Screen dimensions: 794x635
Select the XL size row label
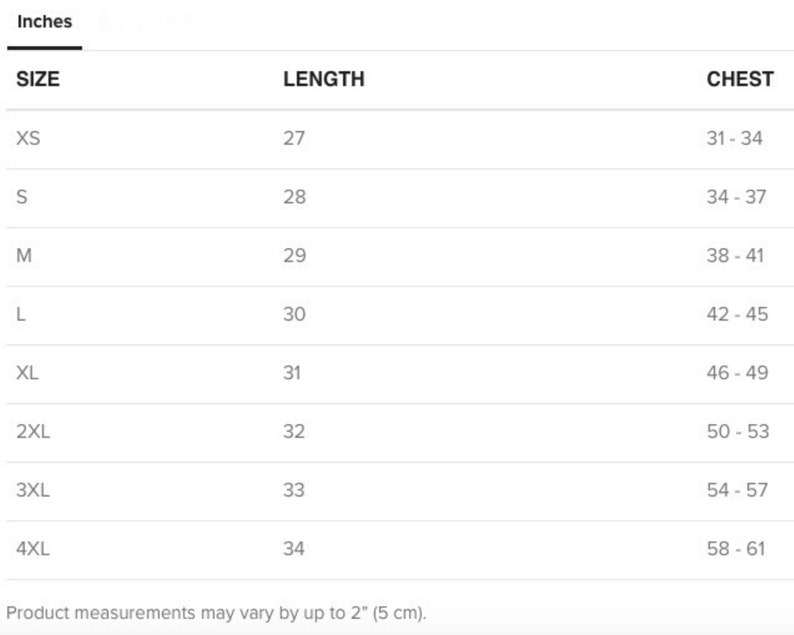point(27,373)
